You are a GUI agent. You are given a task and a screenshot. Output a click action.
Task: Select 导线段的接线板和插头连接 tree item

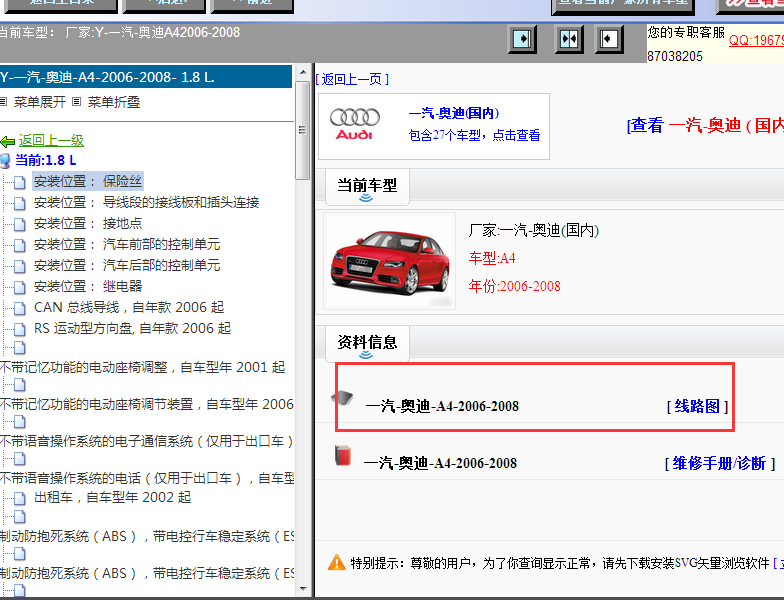pyautogui.click(x=146, y=202)
